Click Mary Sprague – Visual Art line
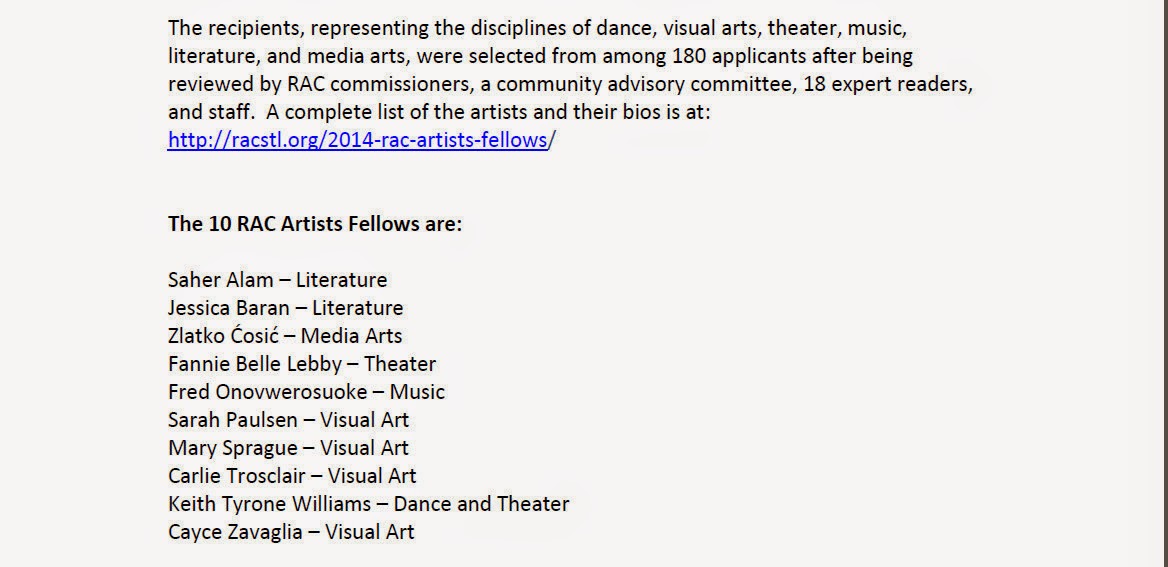This screenshot has height=567, width=1168. [288, 448]
